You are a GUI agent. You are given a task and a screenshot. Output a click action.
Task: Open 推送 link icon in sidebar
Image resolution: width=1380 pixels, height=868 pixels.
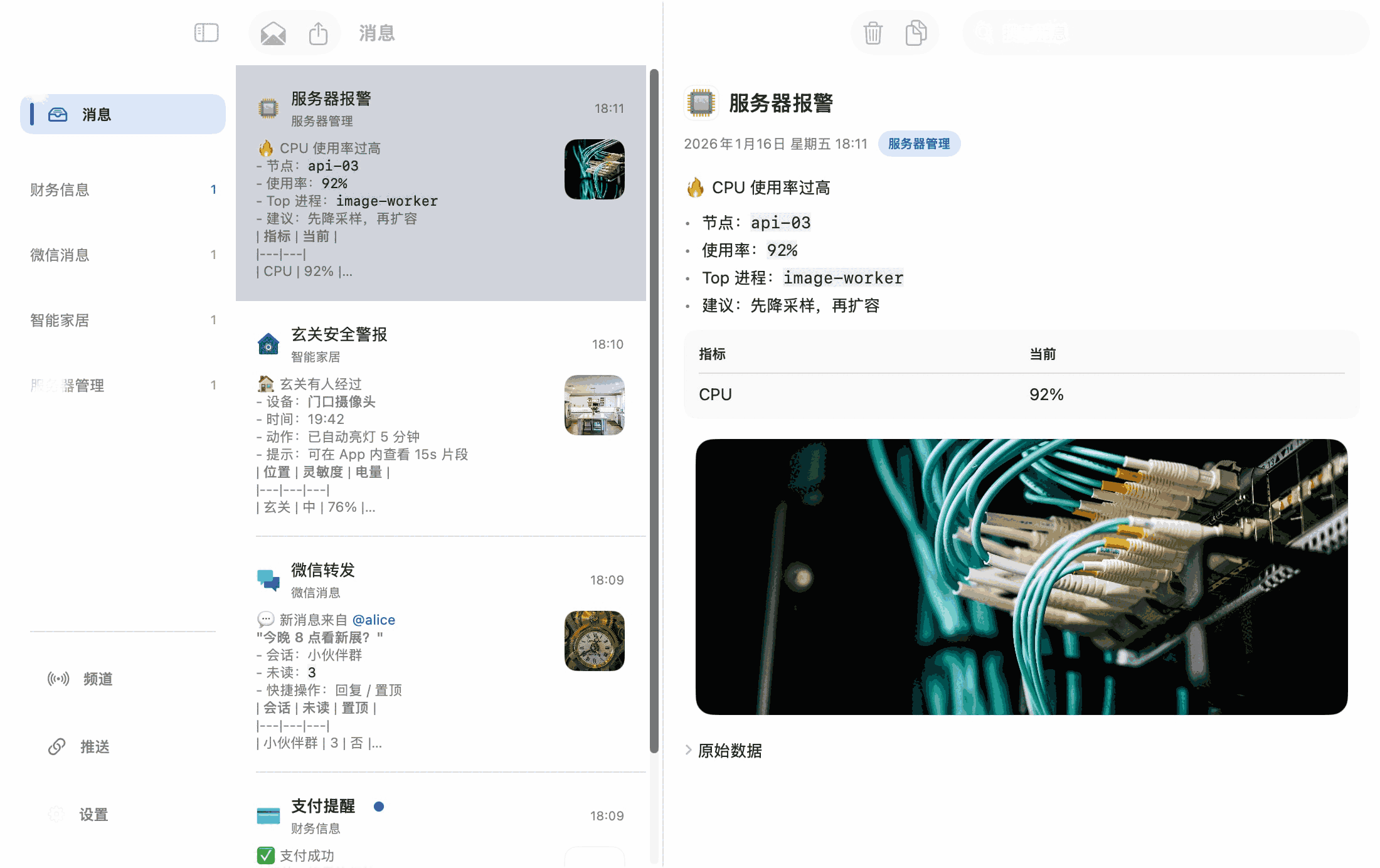coord(57,746)
